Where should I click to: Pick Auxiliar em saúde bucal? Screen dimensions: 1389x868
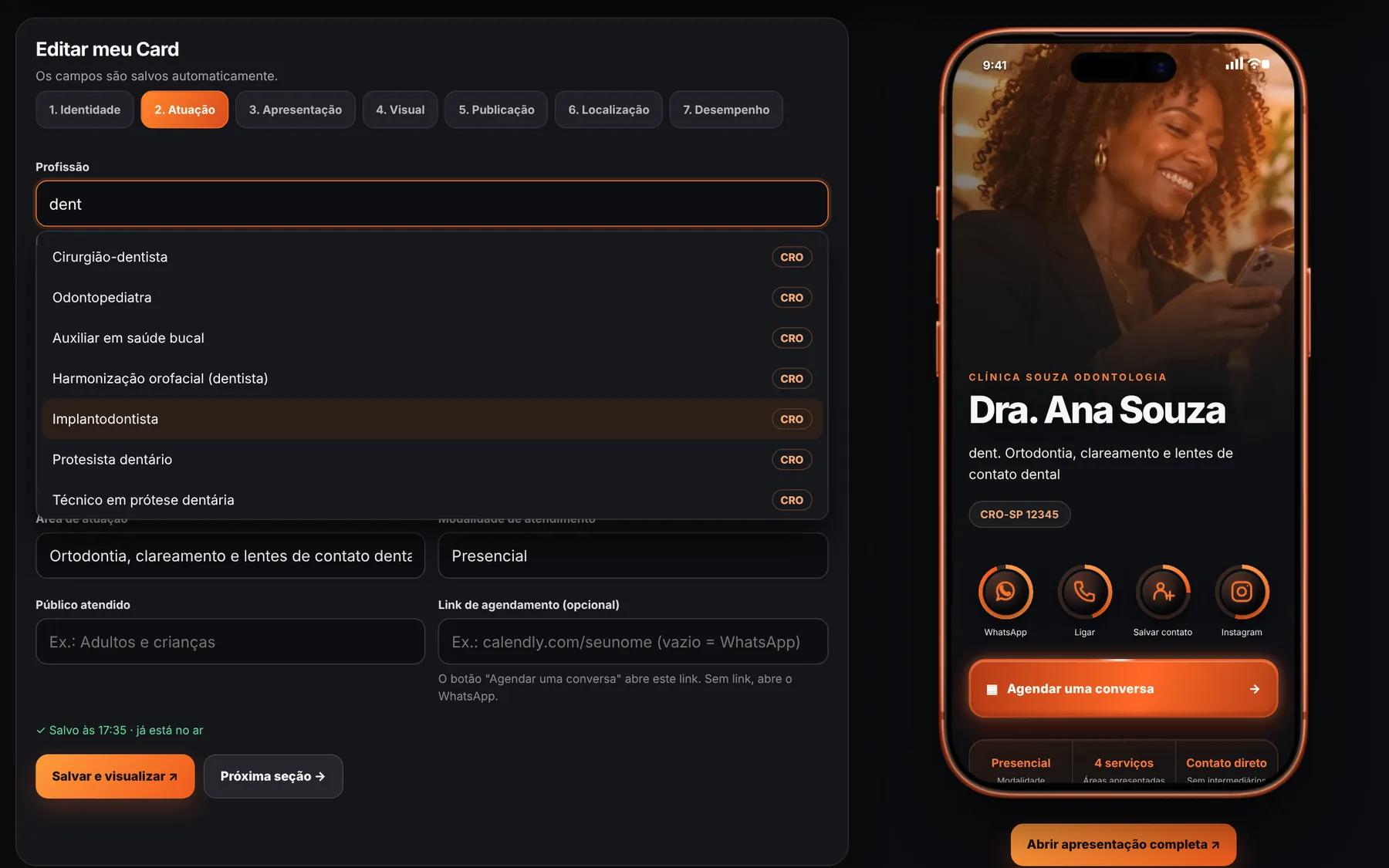tap(432, 338)
